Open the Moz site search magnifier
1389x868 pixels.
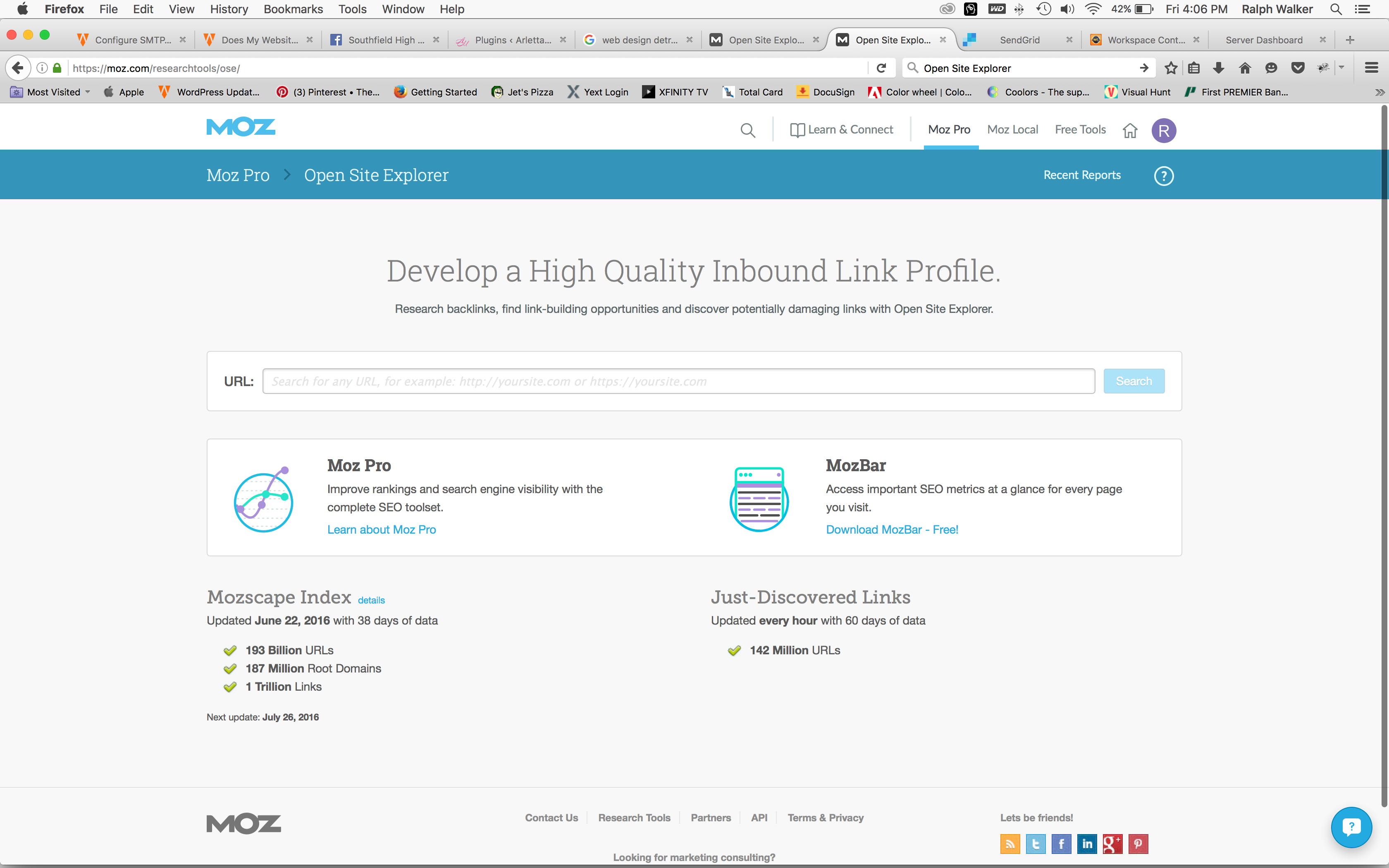click(x=747, y=130)
